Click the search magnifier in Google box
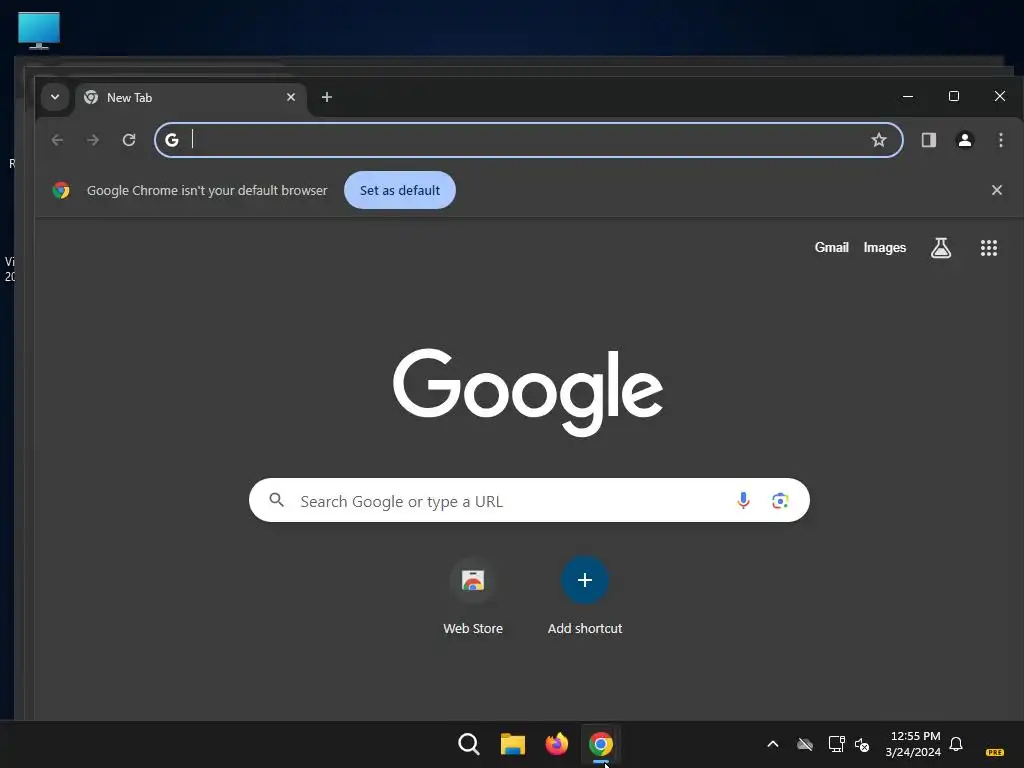Image resolution: width=1024 pixels, height=768 pixels. (277, 500)
